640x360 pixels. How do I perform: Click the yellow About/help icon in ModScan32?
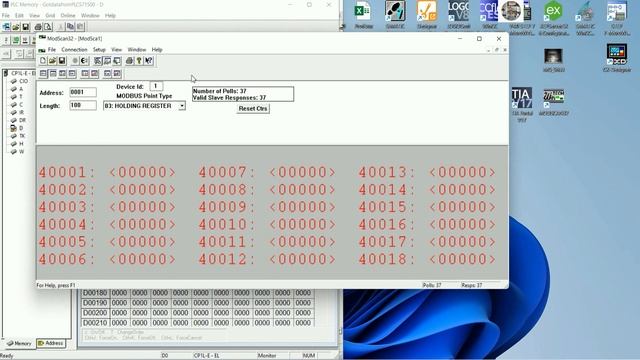(139, 61)
